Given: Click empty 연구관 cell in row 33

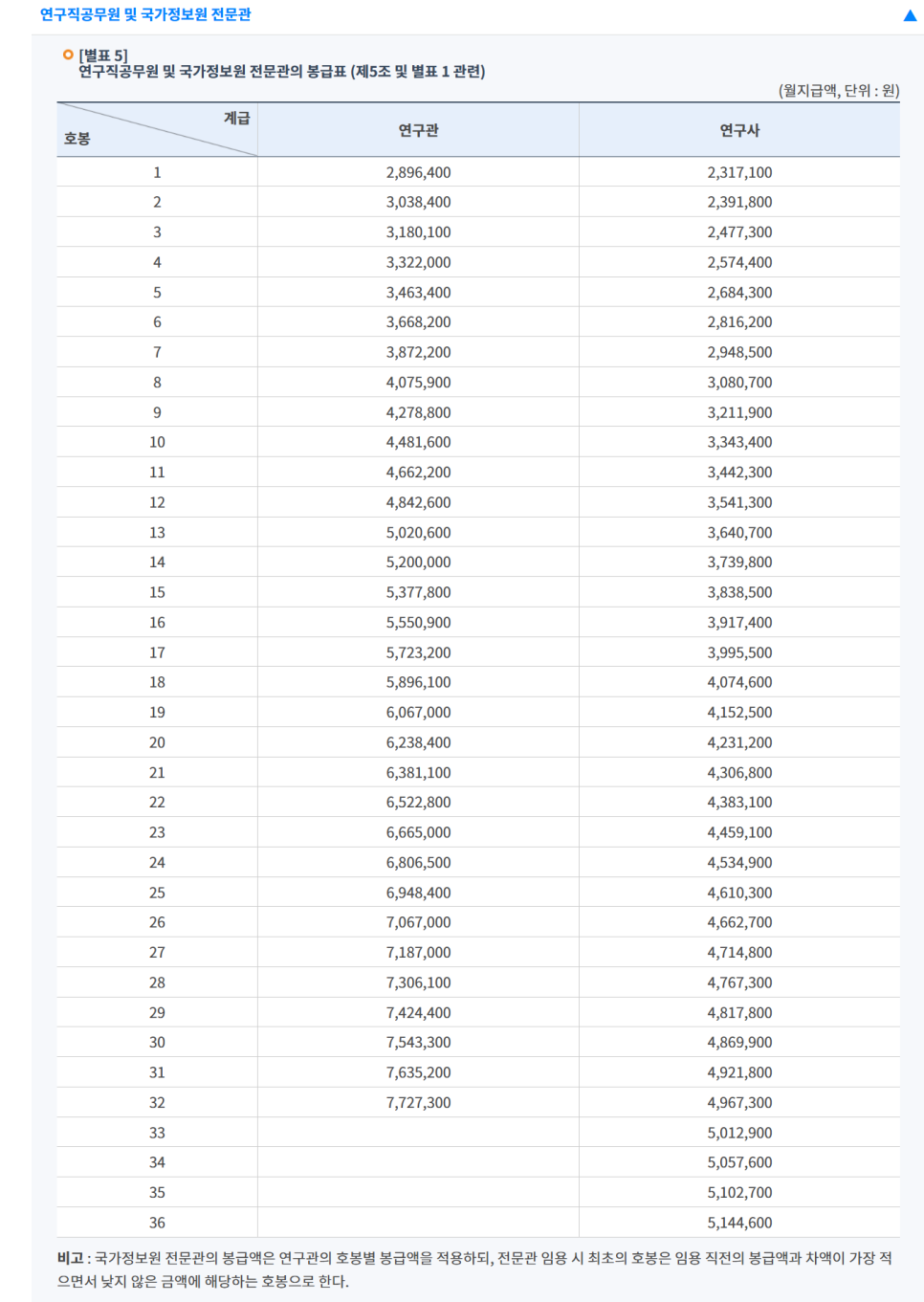Looking at the screenshot, I should [418, 1133].
